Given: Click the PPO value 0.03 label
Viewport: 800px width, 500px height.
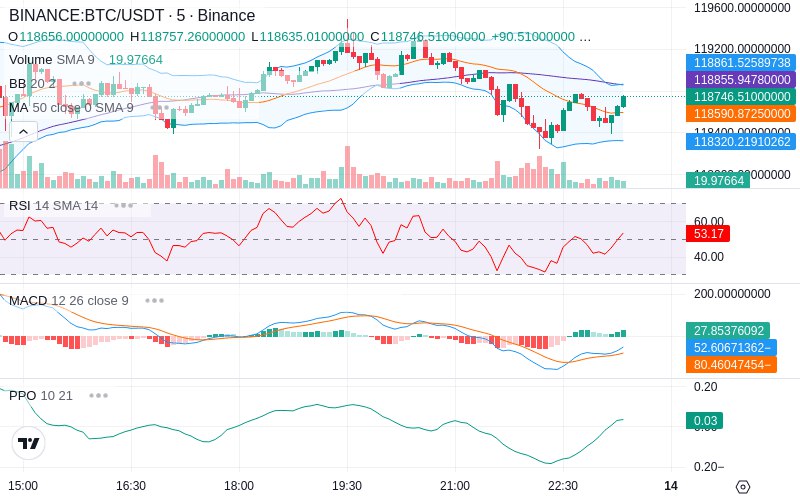Looking at the screenshot, I should pyautogui.click(x=704, y=420).
